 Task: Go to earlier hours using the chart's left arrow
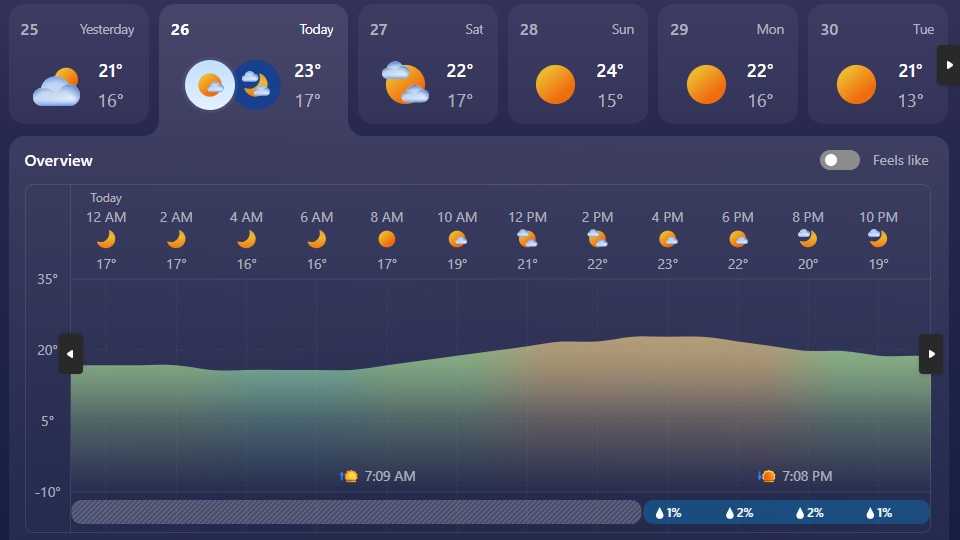tap(70, 354)
